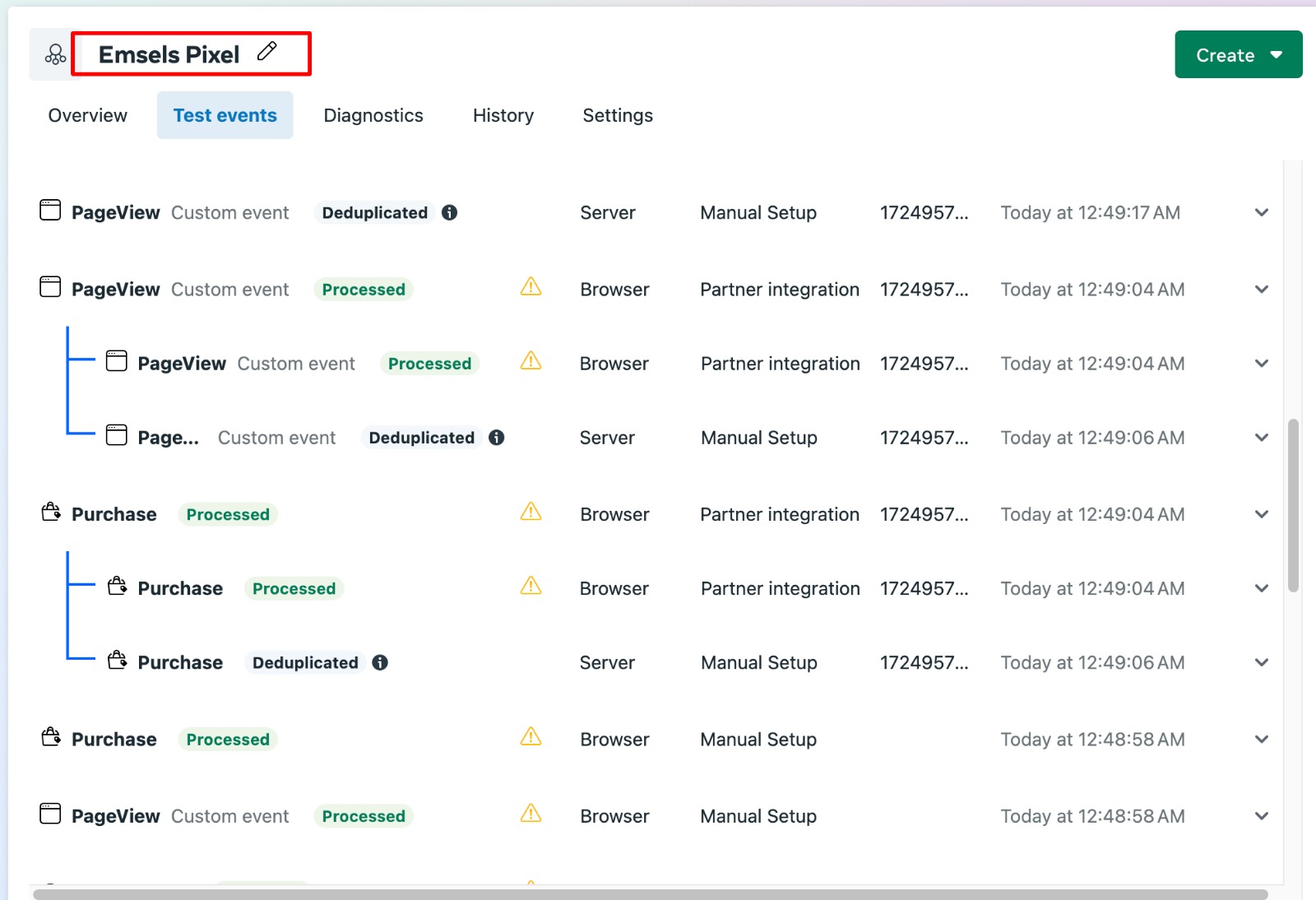Screen dimensions: 1316x900
Task: Click 'Server' in the 12:49:17 AM PageView row
Action: (608, 212)
